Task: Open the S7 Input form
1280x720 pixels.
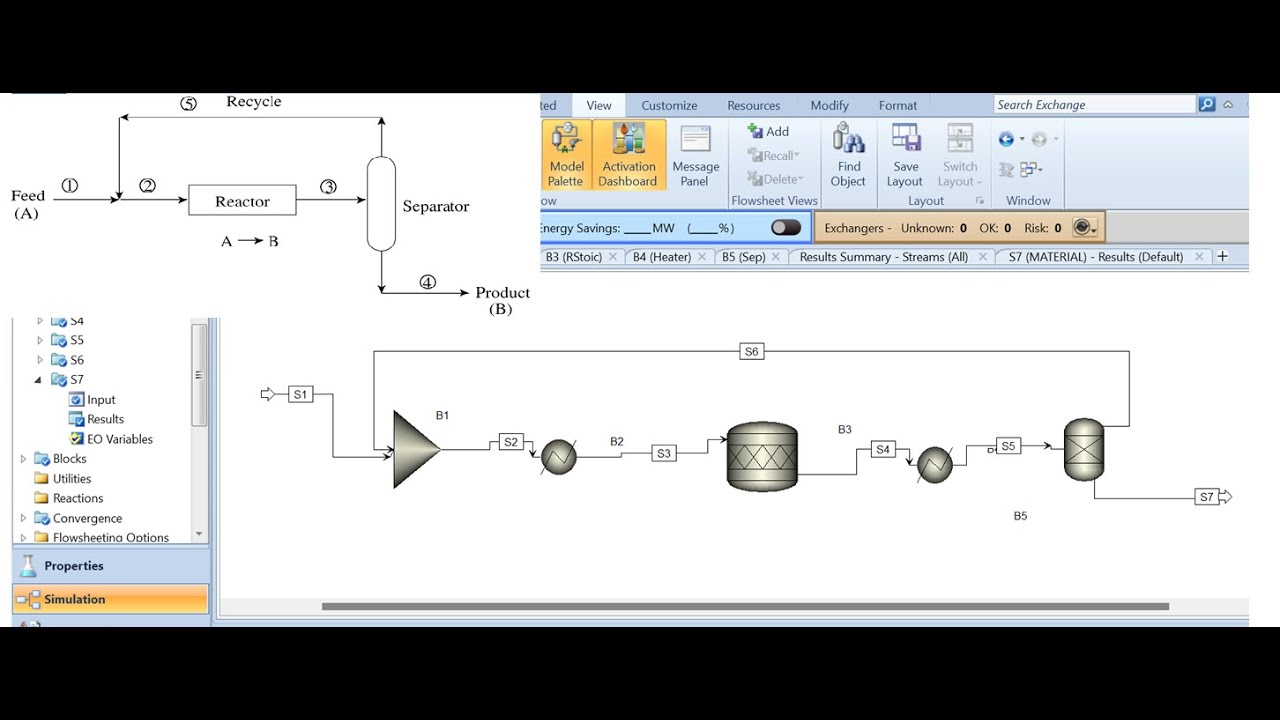Action: pyautogui.click(x=92, y=399)
